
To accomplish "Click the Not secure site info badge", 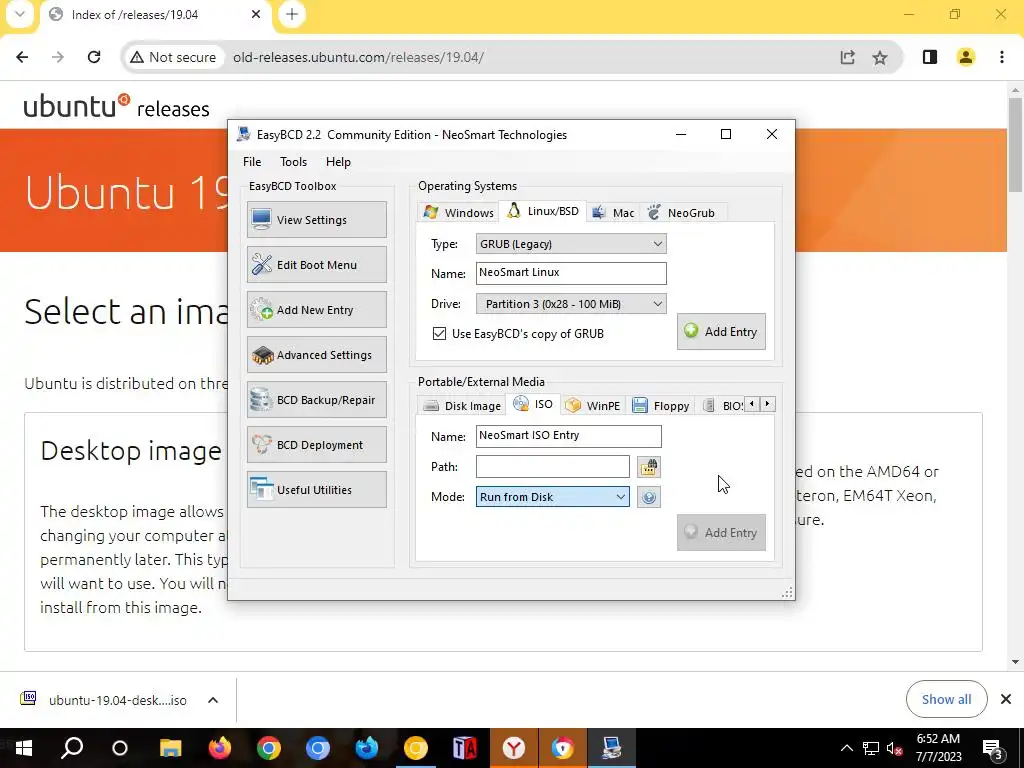I will (x=173, y=57).
